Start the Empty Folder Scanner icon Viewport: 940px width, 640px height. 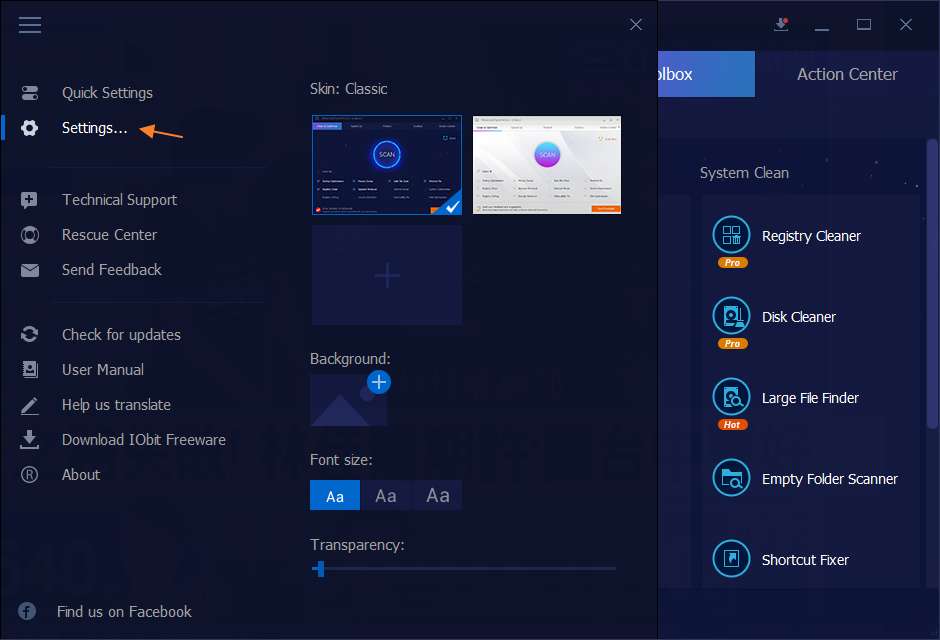point(731,478)
